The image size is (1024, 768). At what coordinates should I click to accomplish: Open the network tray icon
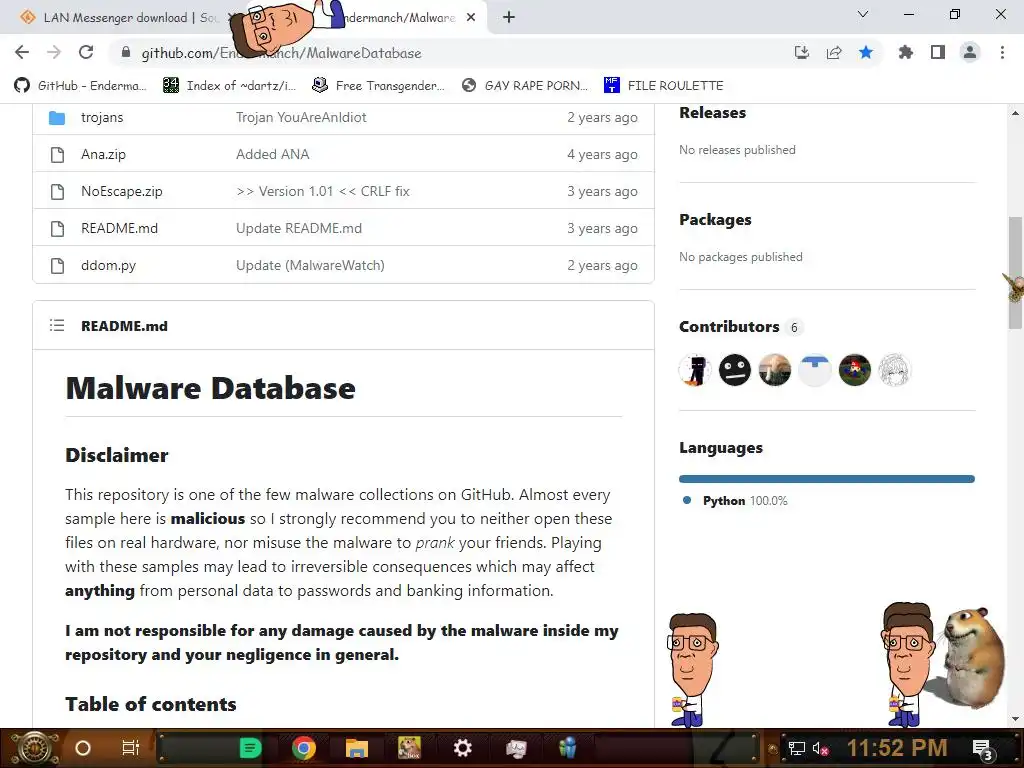click(796, 748)
